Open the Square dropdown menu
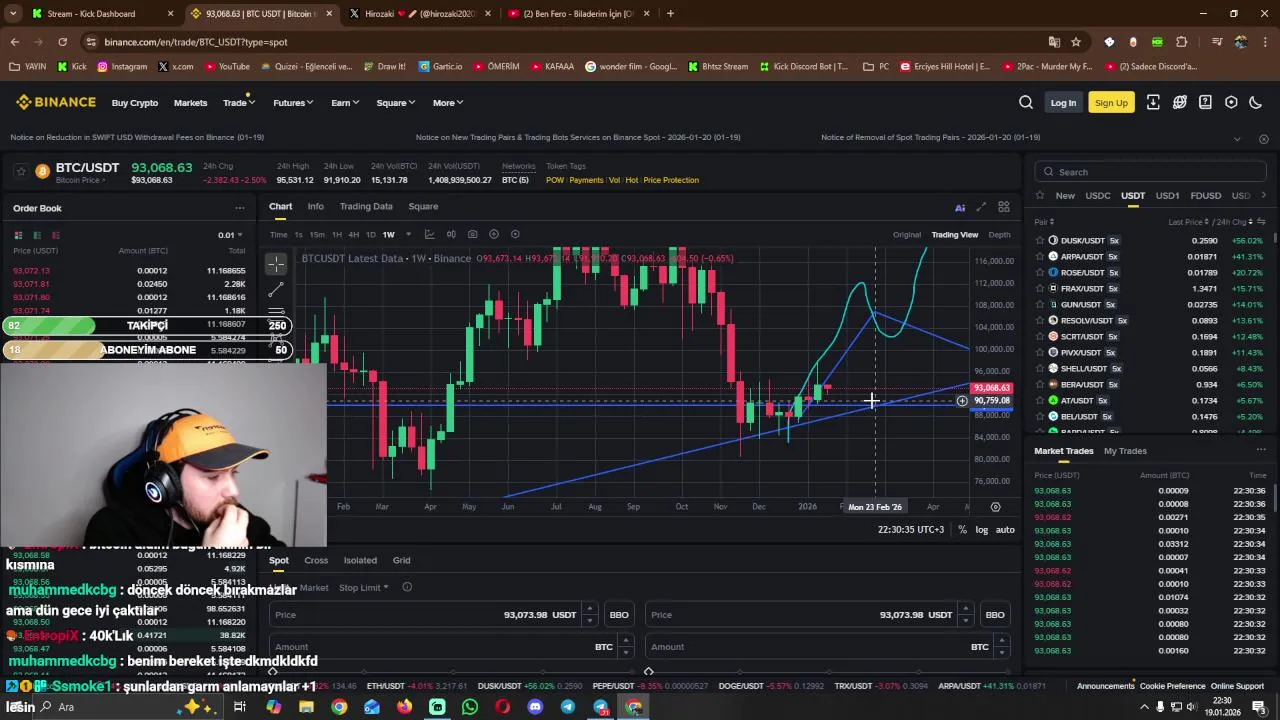The image size is (1280, 720). click(x=395, y=102)
